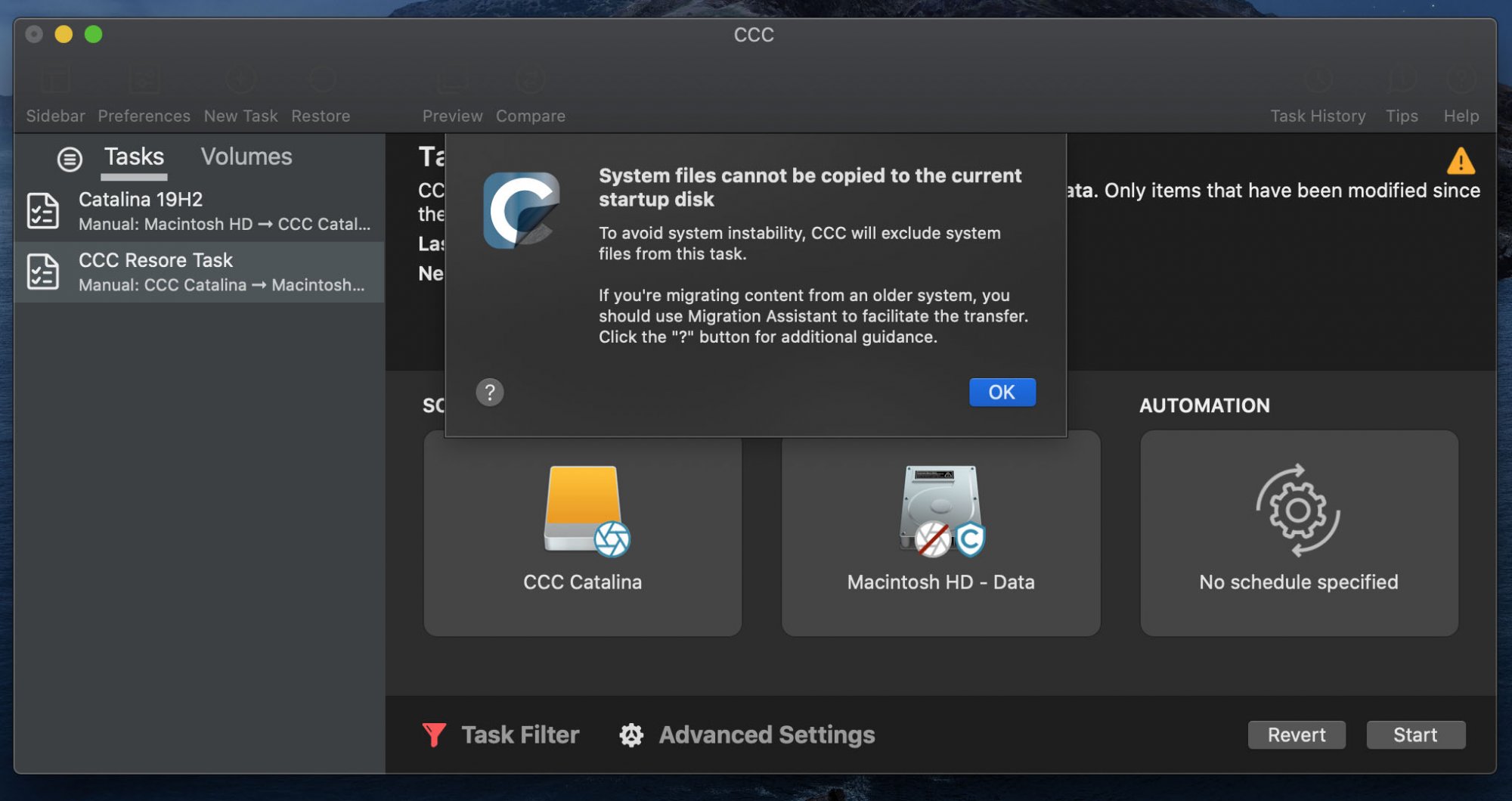1512x801 pixels.
Task: Open Preferences from the toolbar
Action: click(x=144, y=79)
